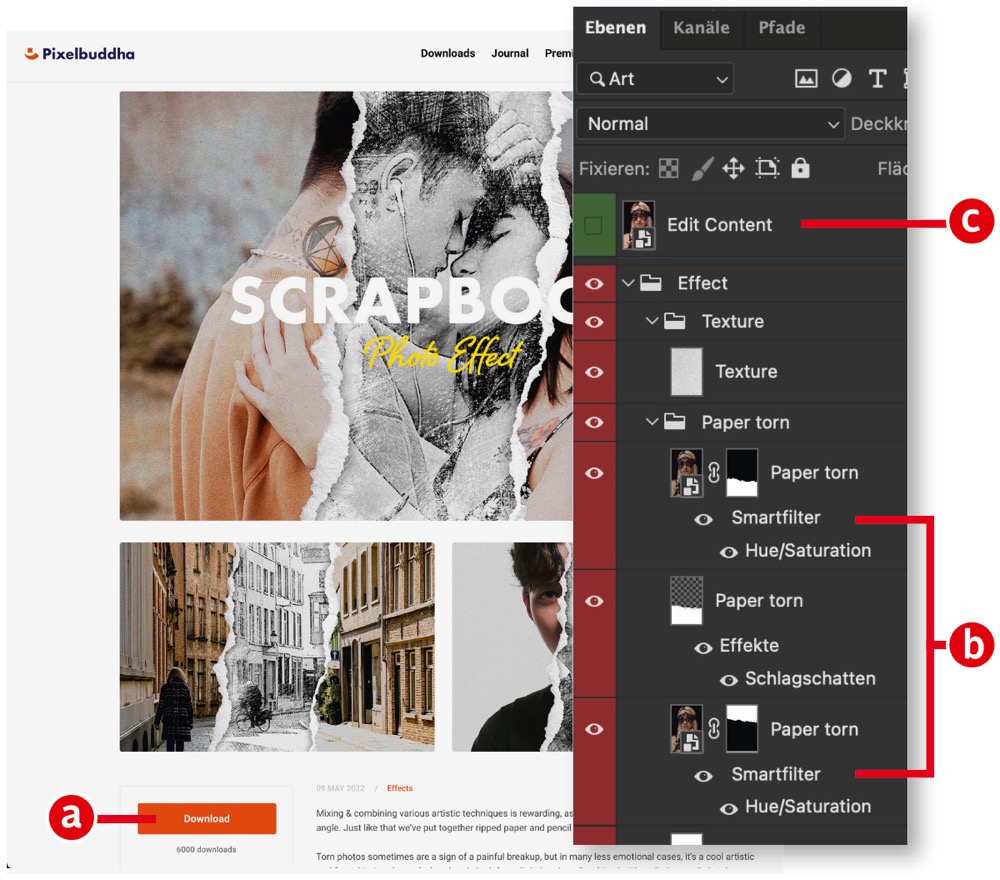Click the lock position move icon
Image resolution: width=1000 pixels, height=880 pixels.
pos(734,168)
